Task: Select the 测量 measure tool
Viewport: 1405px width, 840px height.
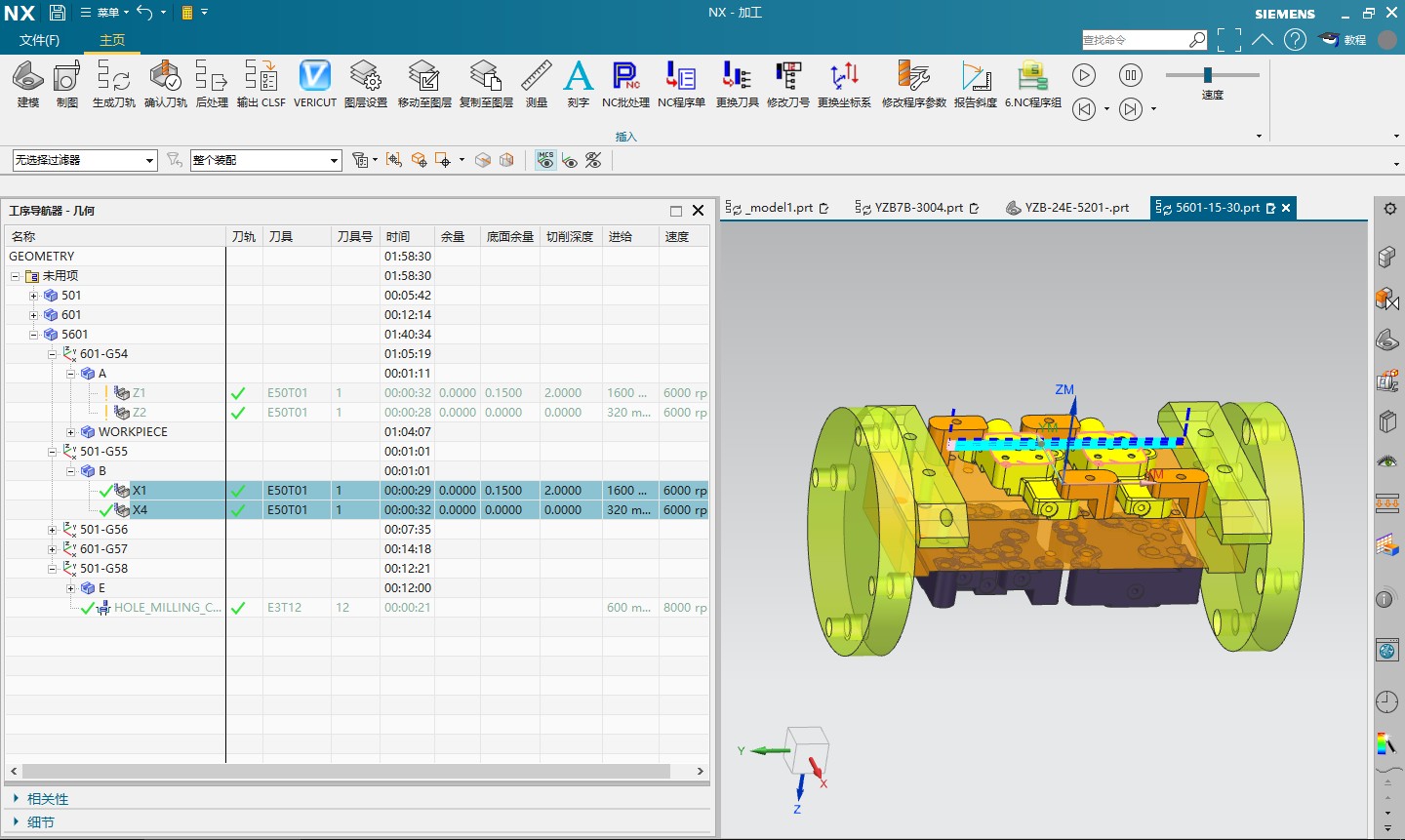Action: point(537,83)
